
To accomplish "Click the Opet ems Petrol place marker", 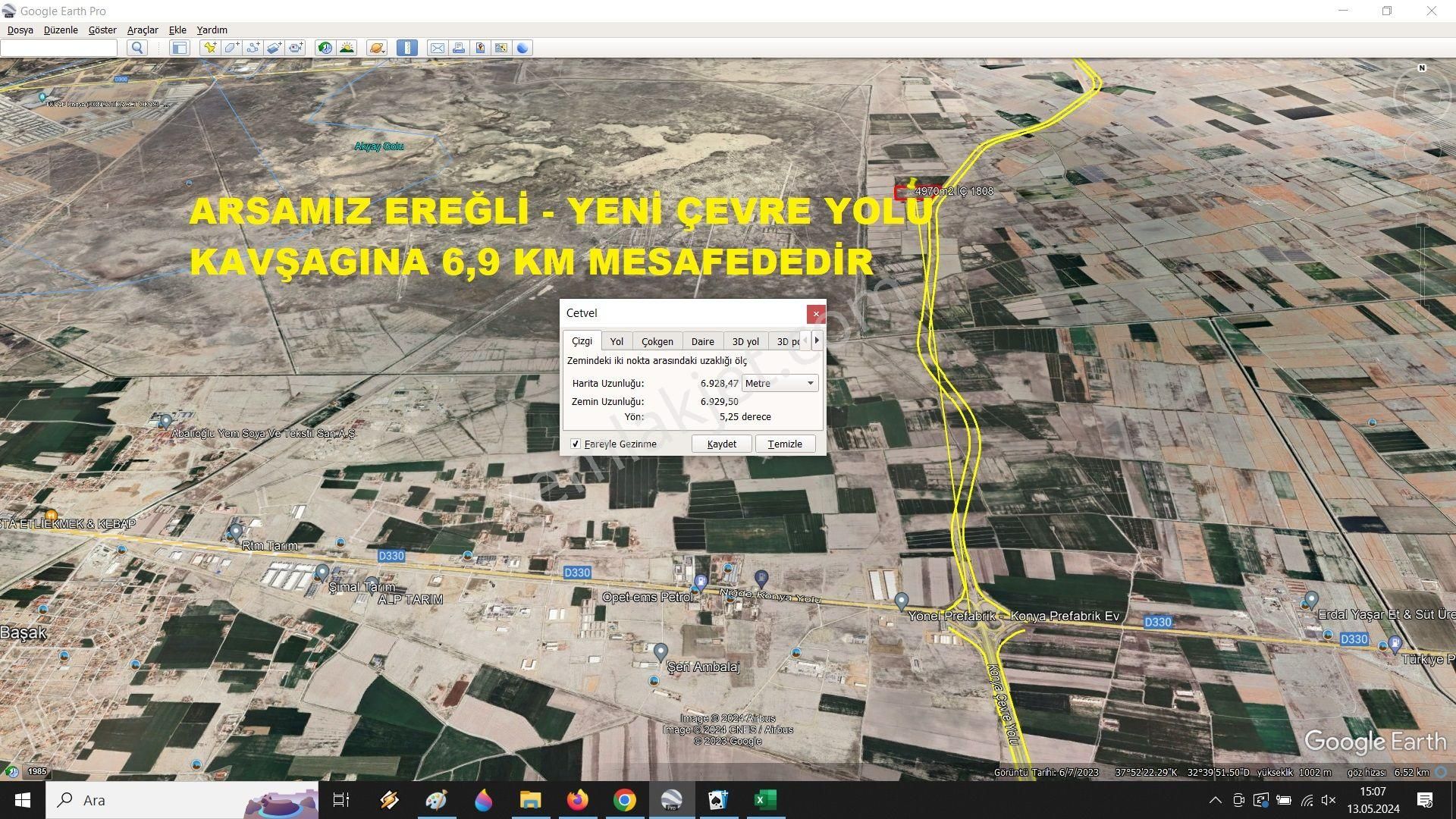I will (x=701, y=583).
